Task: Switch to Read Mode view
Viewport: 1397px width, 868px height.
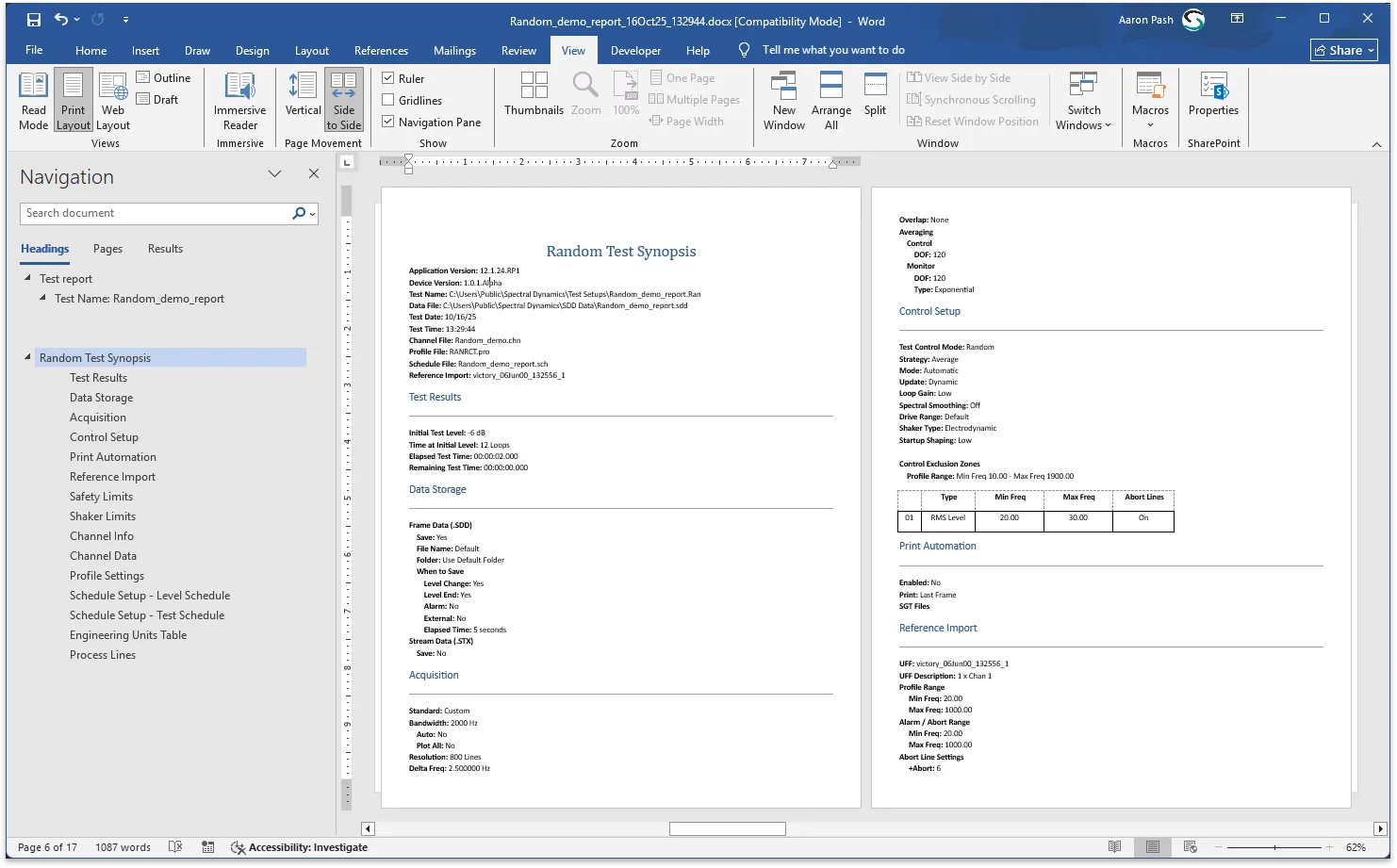Action: [x=33, y=99]
